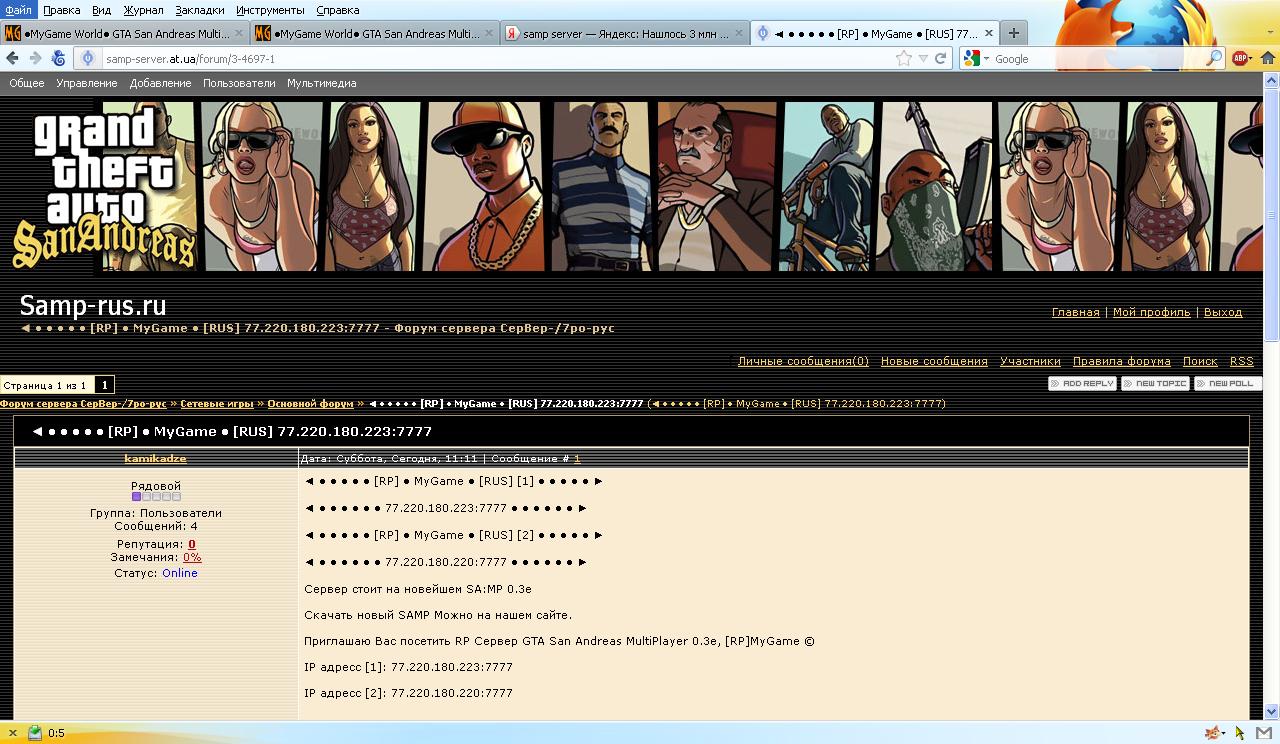1280x744 pixels.
Task: Open the Правила форума link
Action: tap(1121, 361)
